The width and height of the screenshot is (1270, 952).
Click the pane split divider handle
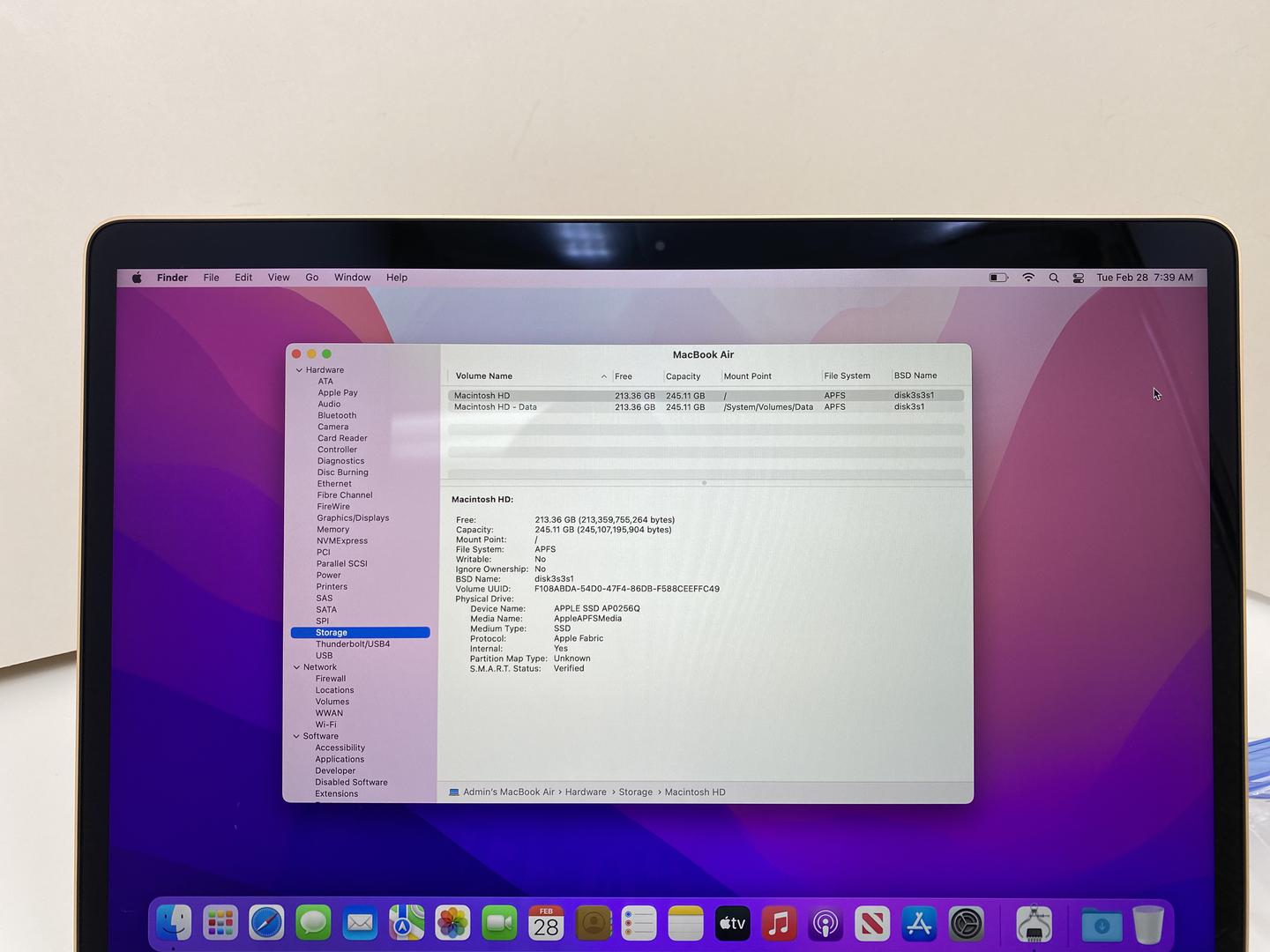pos(704,483)
